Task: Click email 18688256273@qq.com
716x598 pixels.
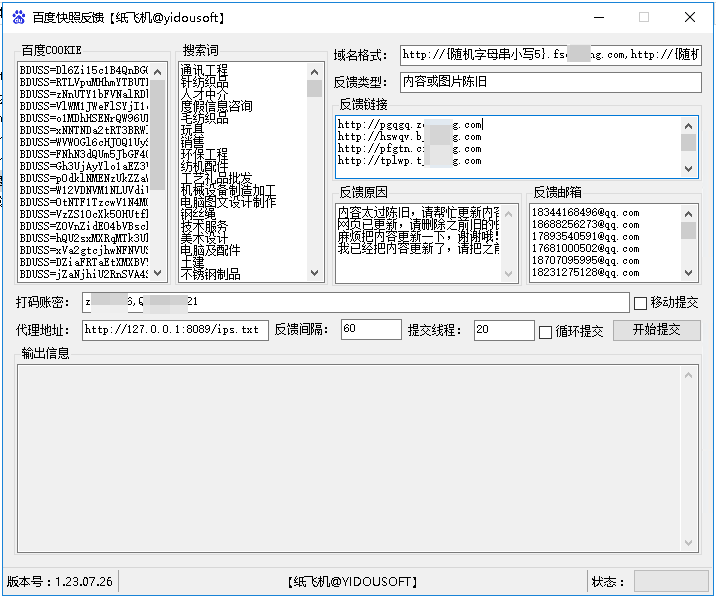Action: point(585,225)
